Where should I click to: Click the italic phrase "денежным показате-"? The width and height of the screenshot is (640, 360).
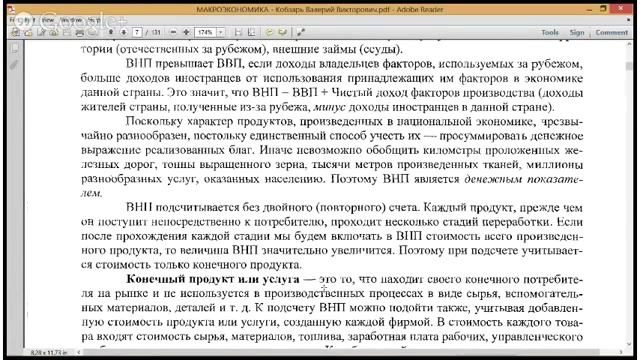coord(524,179)
